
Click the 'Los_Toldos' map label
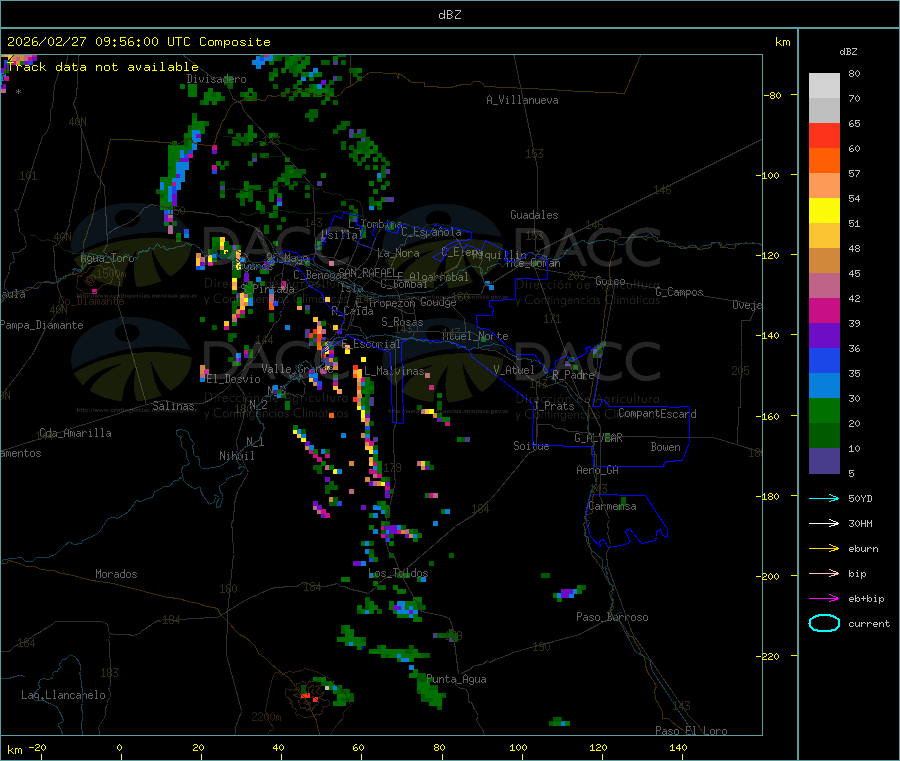(x=398, y=573)
